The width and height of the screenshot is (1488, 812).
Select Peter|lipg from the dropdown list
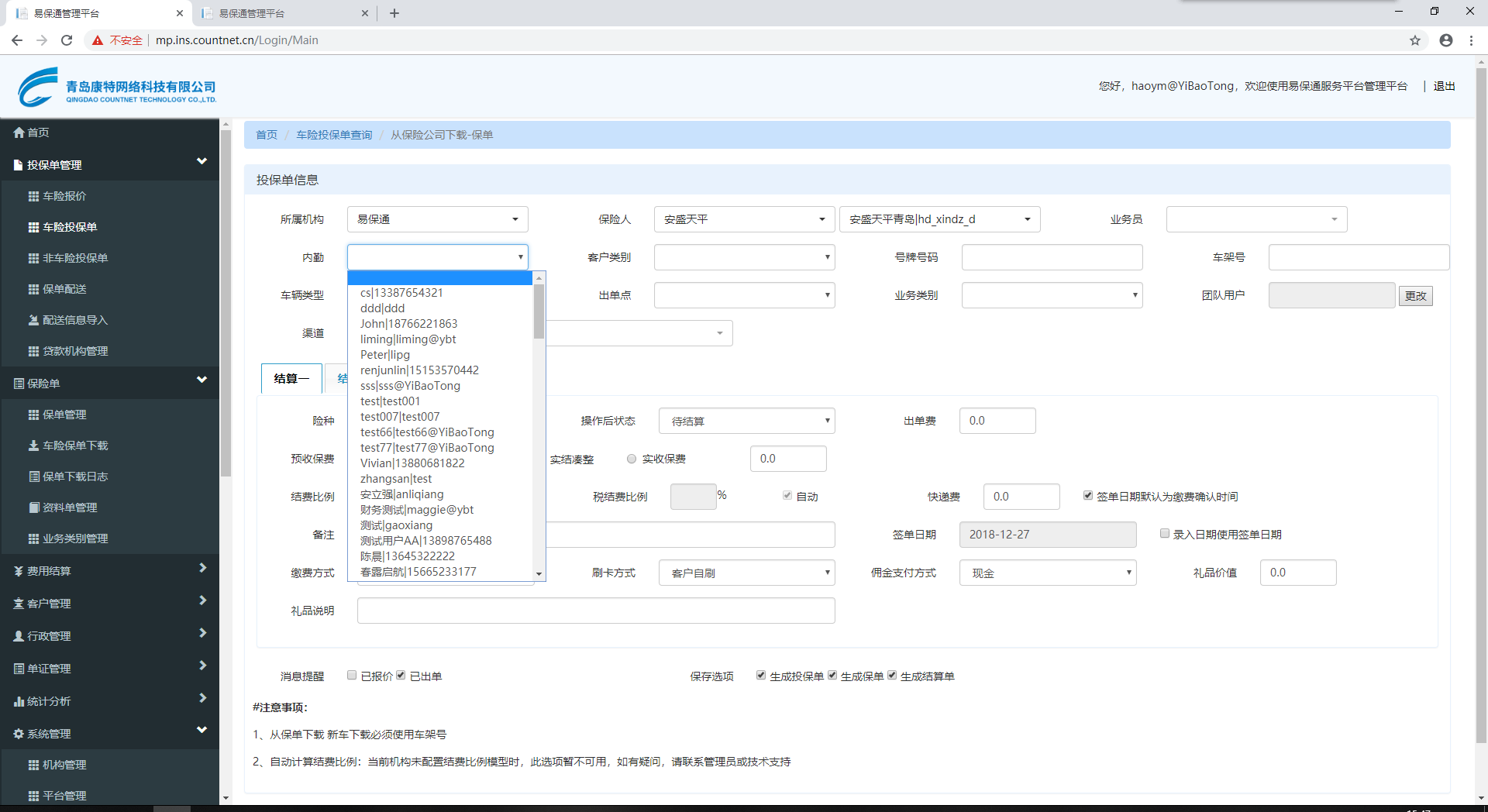pyautogui.click(x=385, y=355)
